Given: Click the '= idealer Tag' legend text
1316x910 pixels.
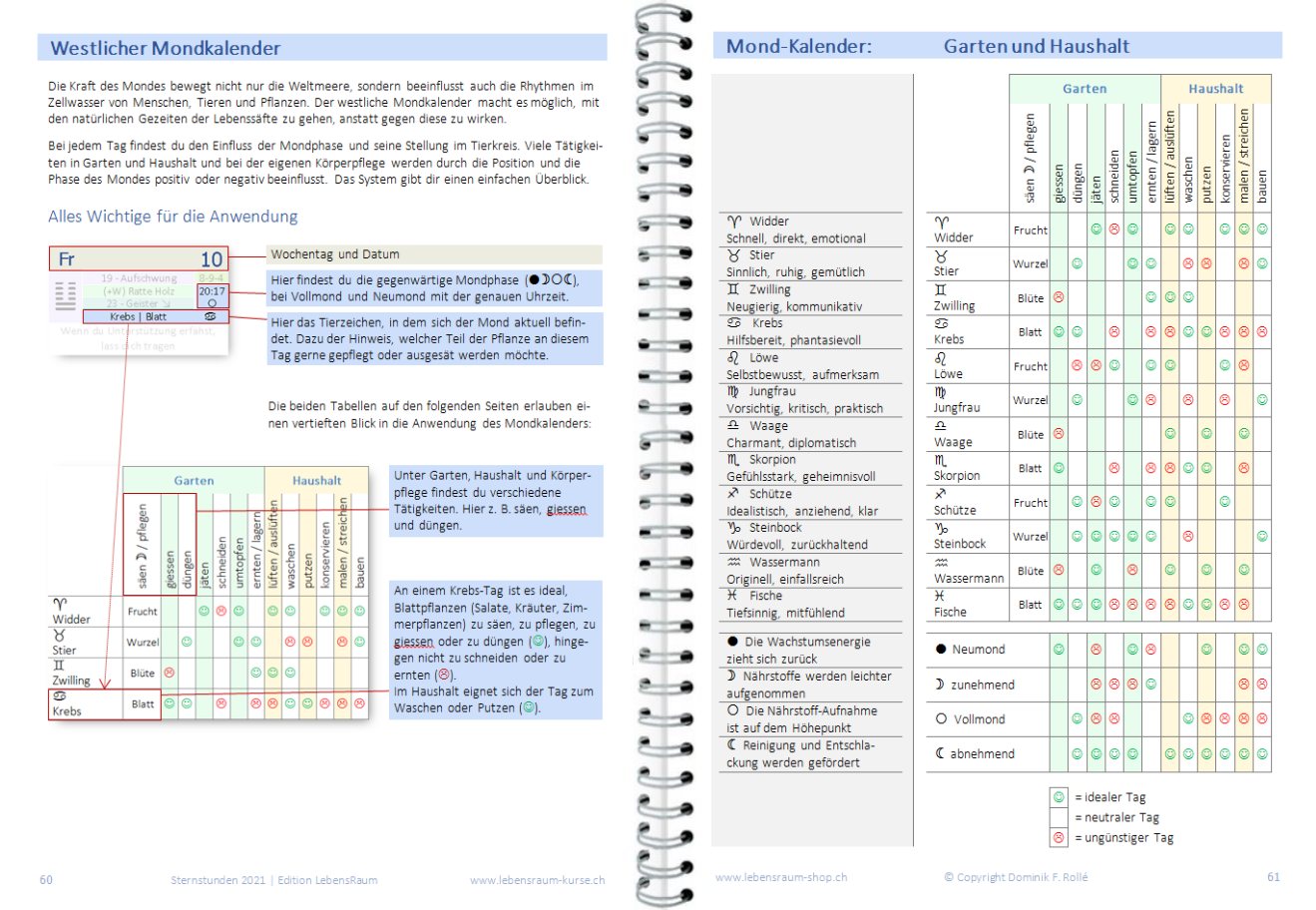Looking at the screenshot, I should tap(1110, 797).
